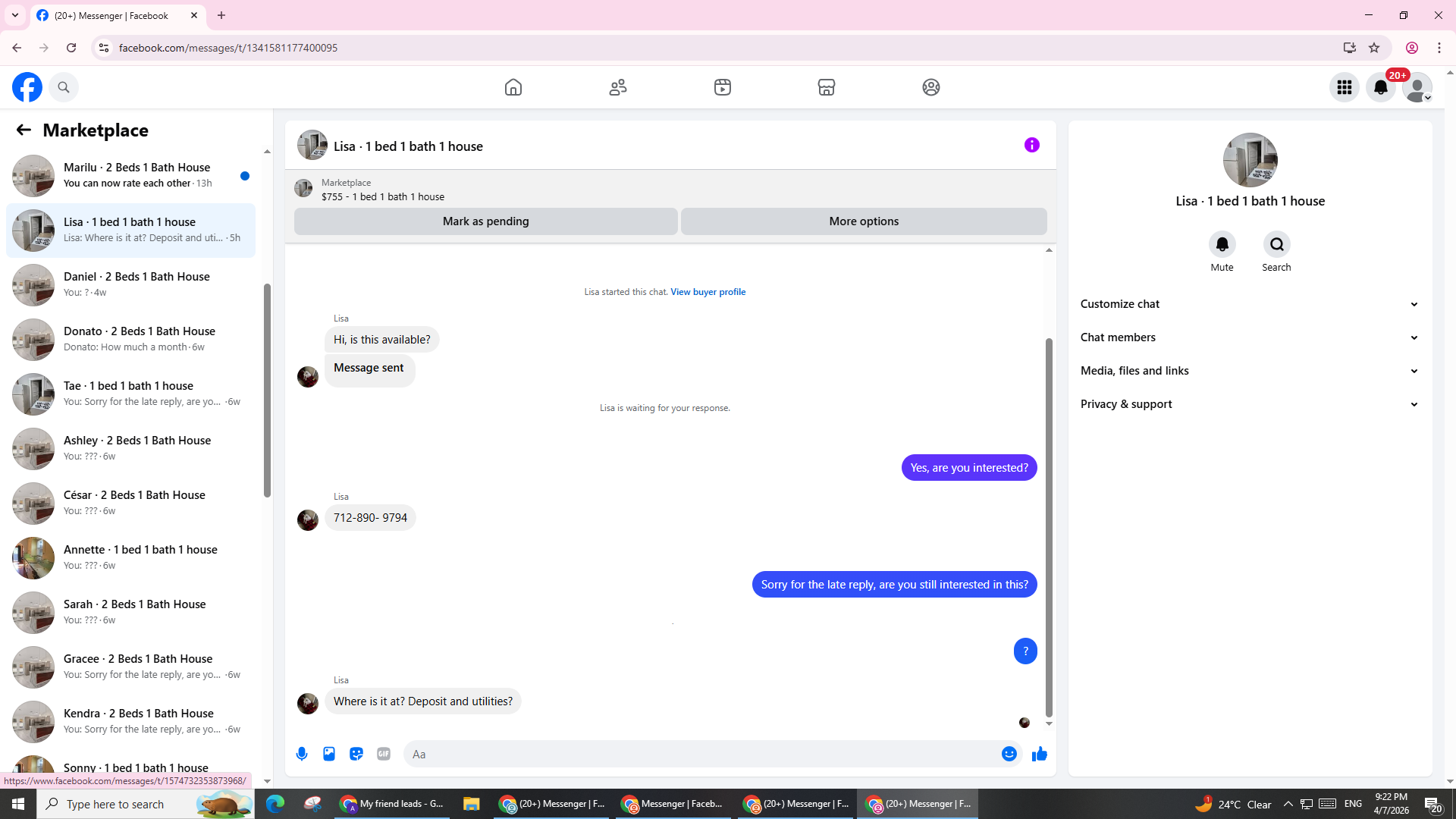The image size is (1456, 819).
Task: Open the View buyer profile link
Action: click(708, 292)
